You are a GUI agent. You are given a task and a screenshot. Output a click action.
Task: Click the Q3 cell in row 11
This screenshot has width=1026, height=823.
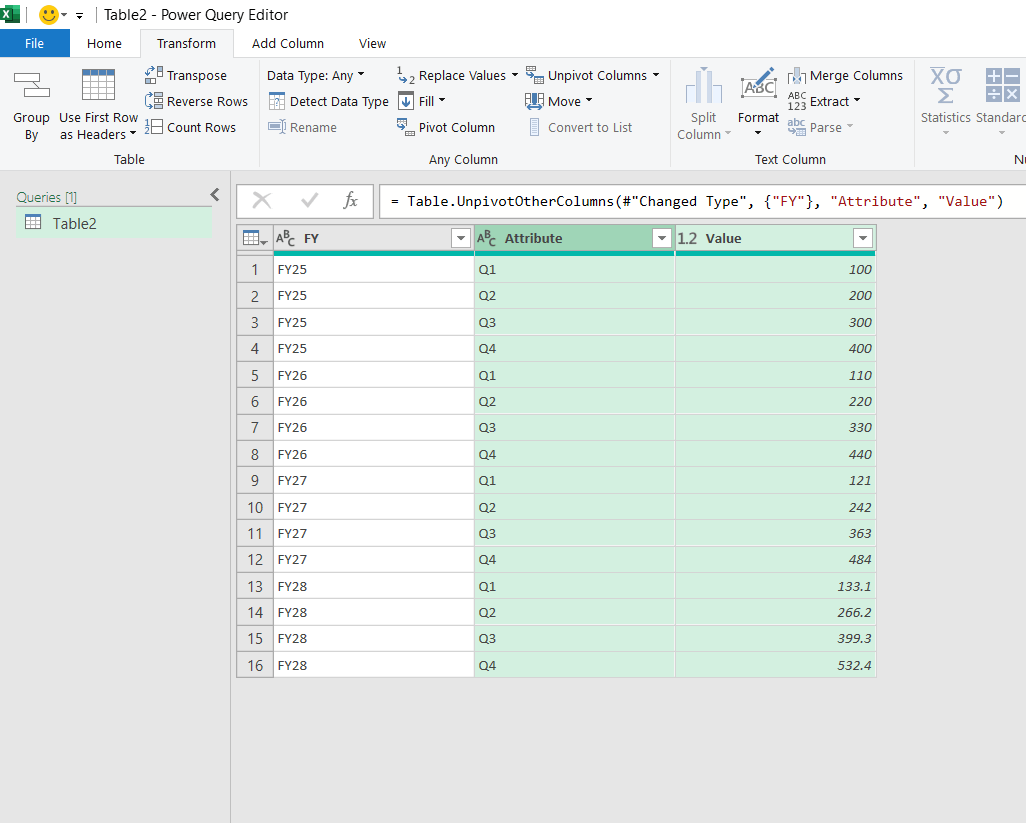coord(575,533)
